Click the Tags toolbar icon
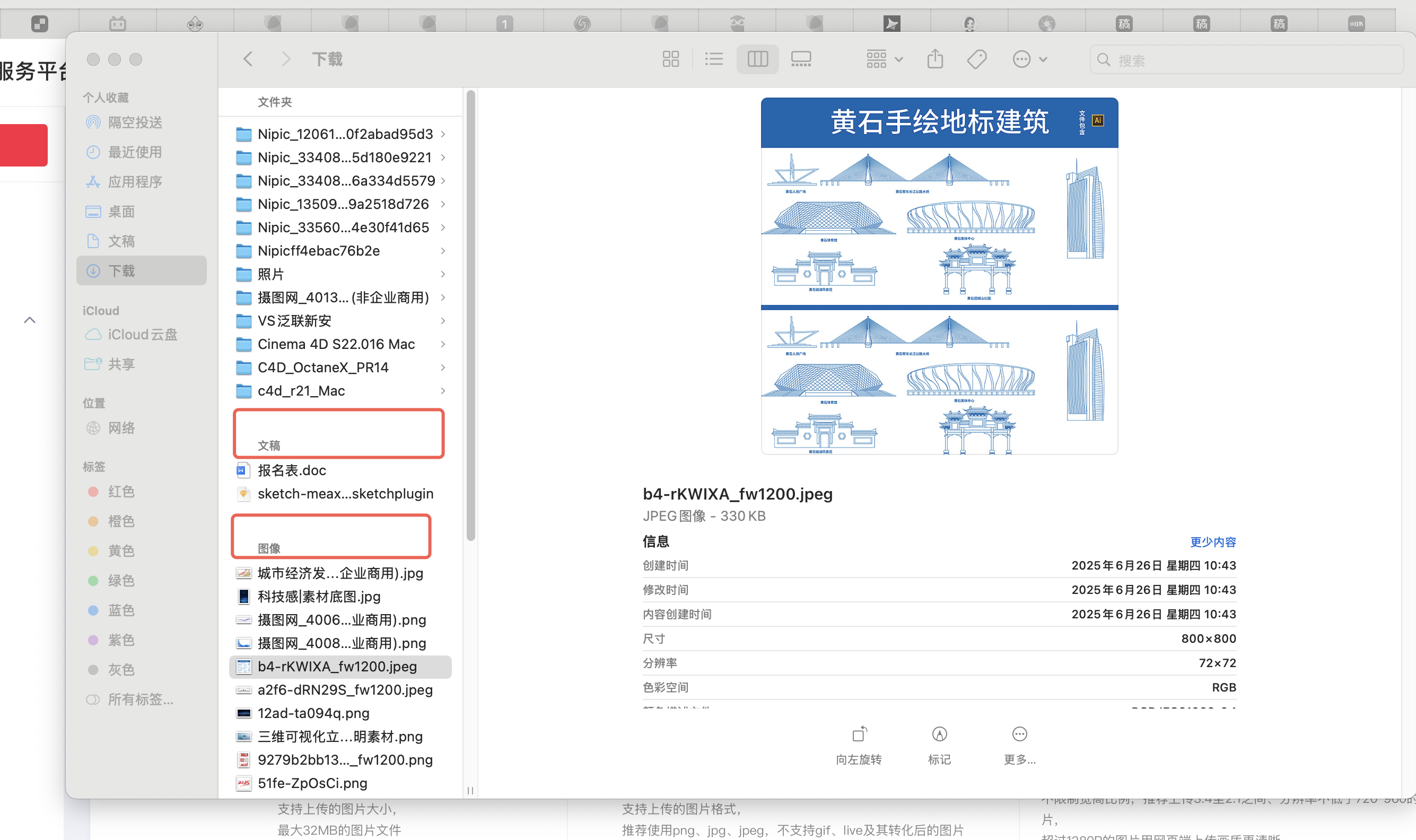The image size is (1416, 840). (x=977, y=59)
